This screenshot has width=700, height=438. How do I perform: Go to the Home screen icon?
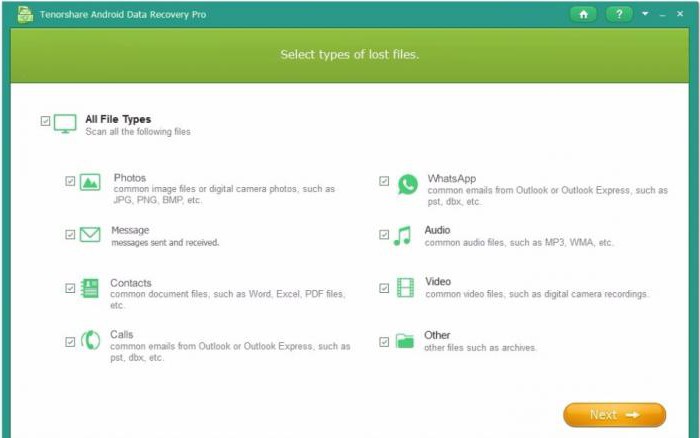[583, 14]
